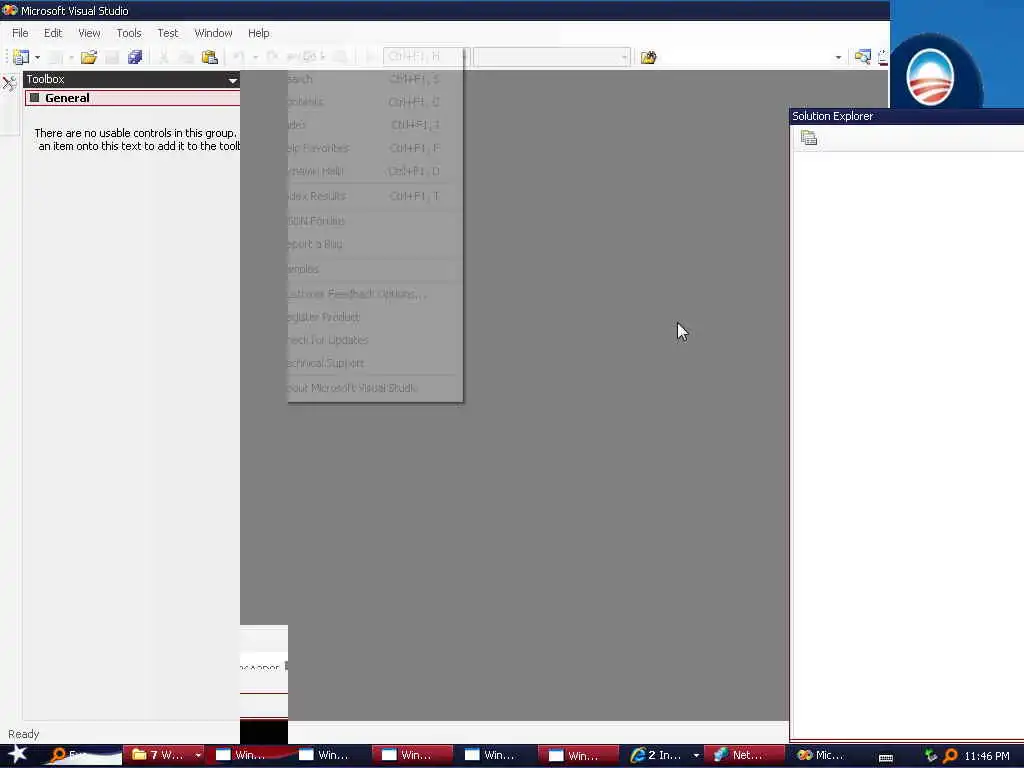Image resolution: width=1024 pixels, height=768 pixels.
Task: Expand the '2 In...' taskbar group arrow
Action: [696, 756]
